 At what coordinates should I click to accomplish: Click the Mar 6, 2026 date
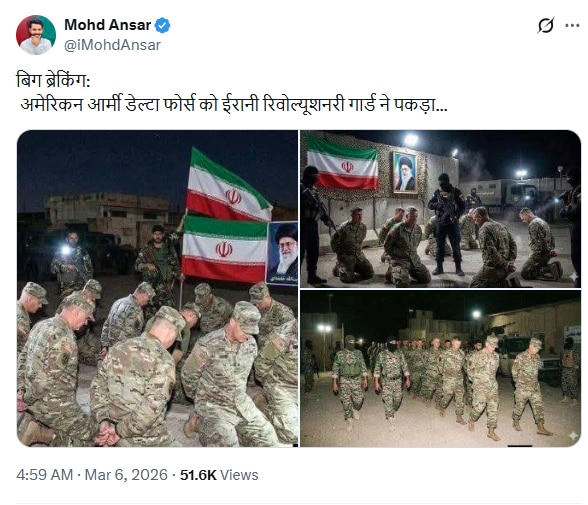click(x=126, y=475)
